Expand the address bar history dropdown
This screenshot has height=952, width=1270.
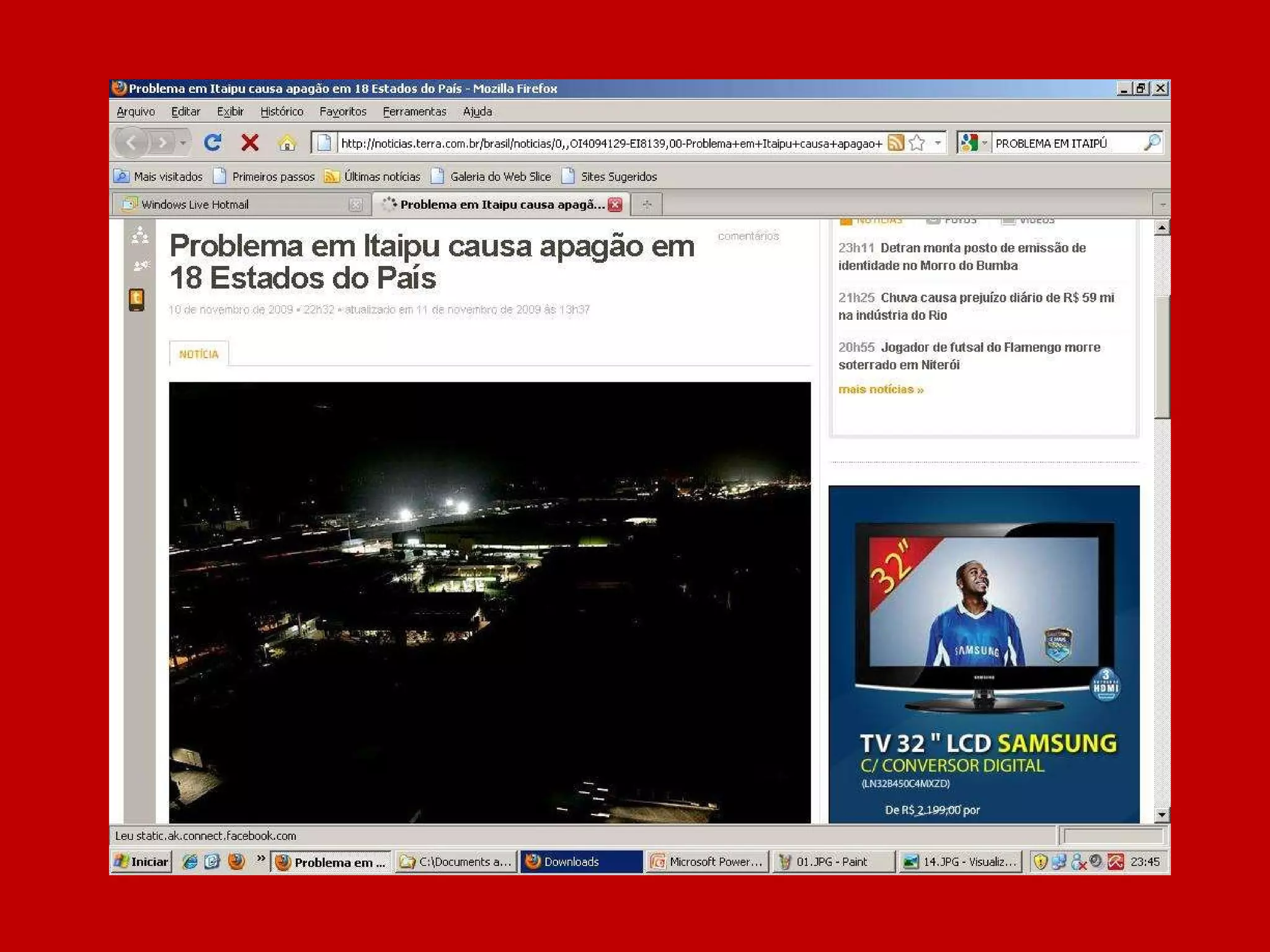point(938,143)
